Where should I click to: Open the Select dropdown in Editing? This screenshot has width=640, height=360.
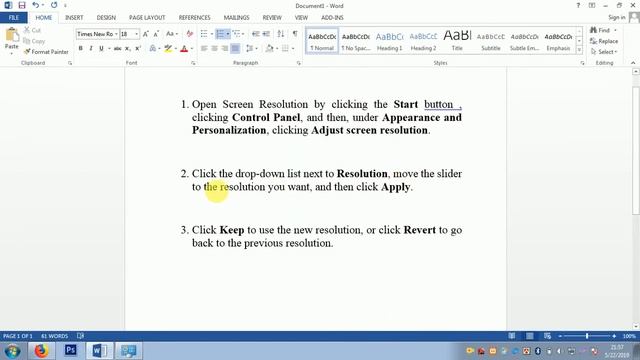point(604,52)
